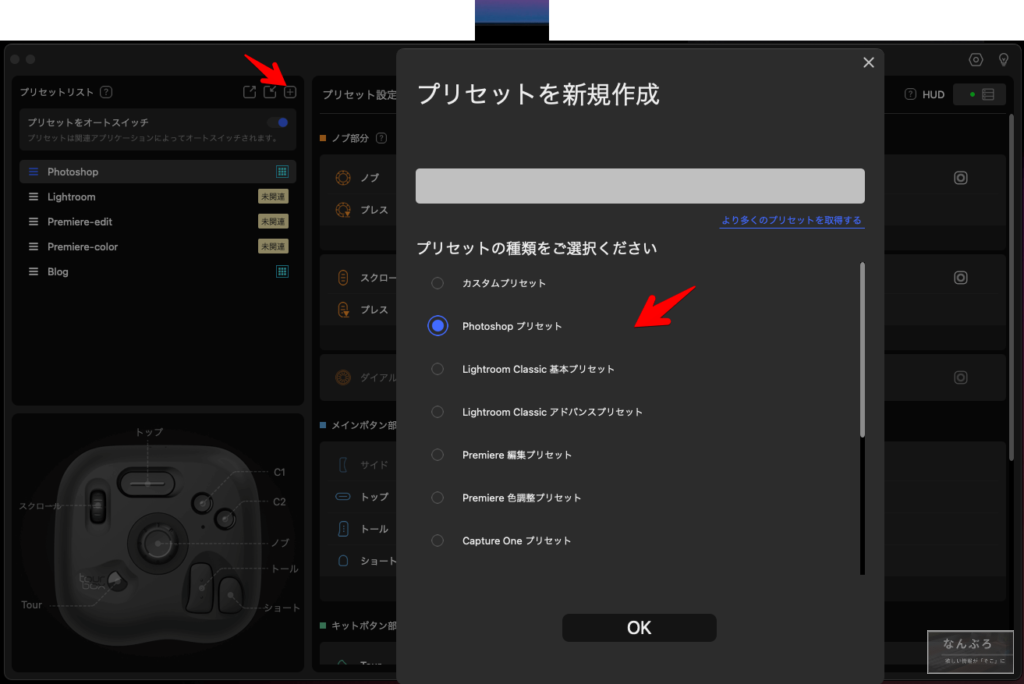This screenshot has width=1024, height=684.
Task: Click the preset type list scrollbar in the dialog
Action: click(x=862, y=350)
